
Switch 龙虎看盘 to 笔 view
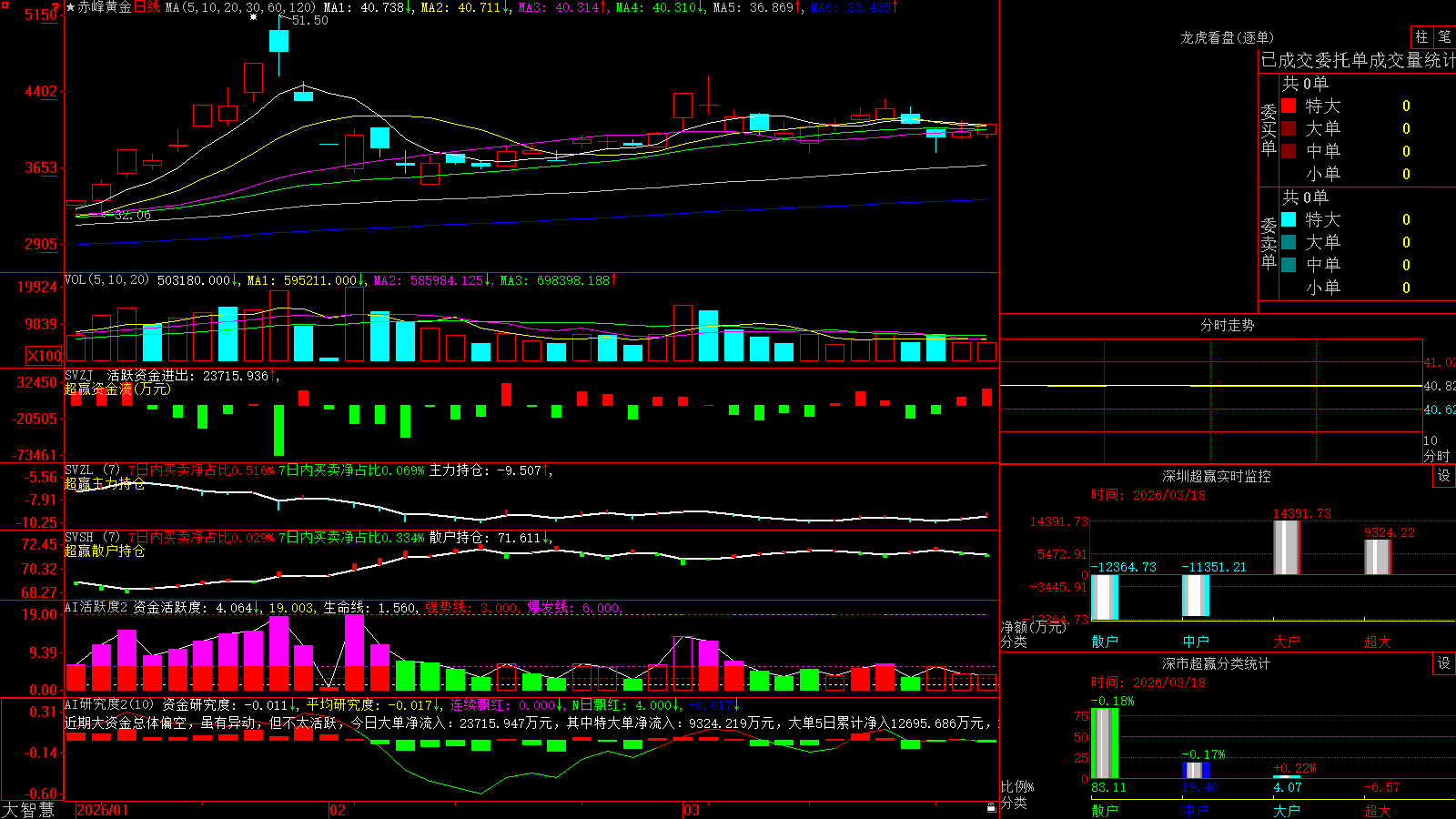point(1445,36)
